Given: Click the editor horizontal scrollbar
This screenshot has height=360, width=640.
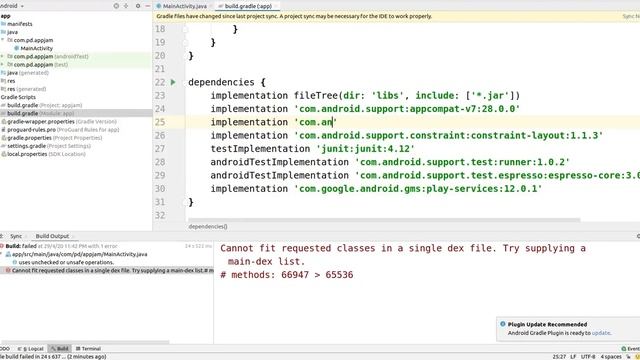Looking at the screenshot, I should 384,220.
